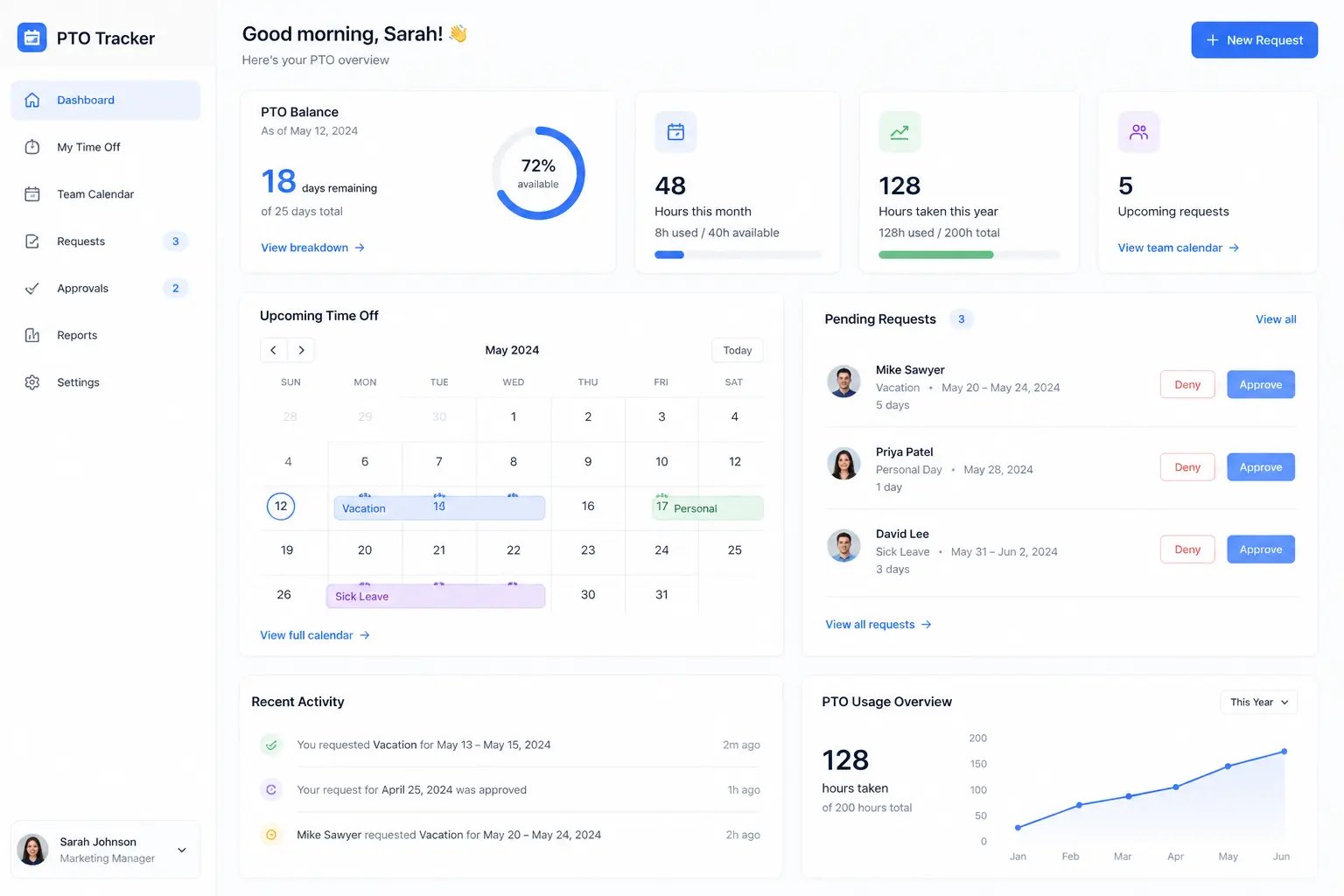Viewport: 1344px width, 896px height.
Task: Click the Team Calendar sidebar icon
Action: click(32, 194)
